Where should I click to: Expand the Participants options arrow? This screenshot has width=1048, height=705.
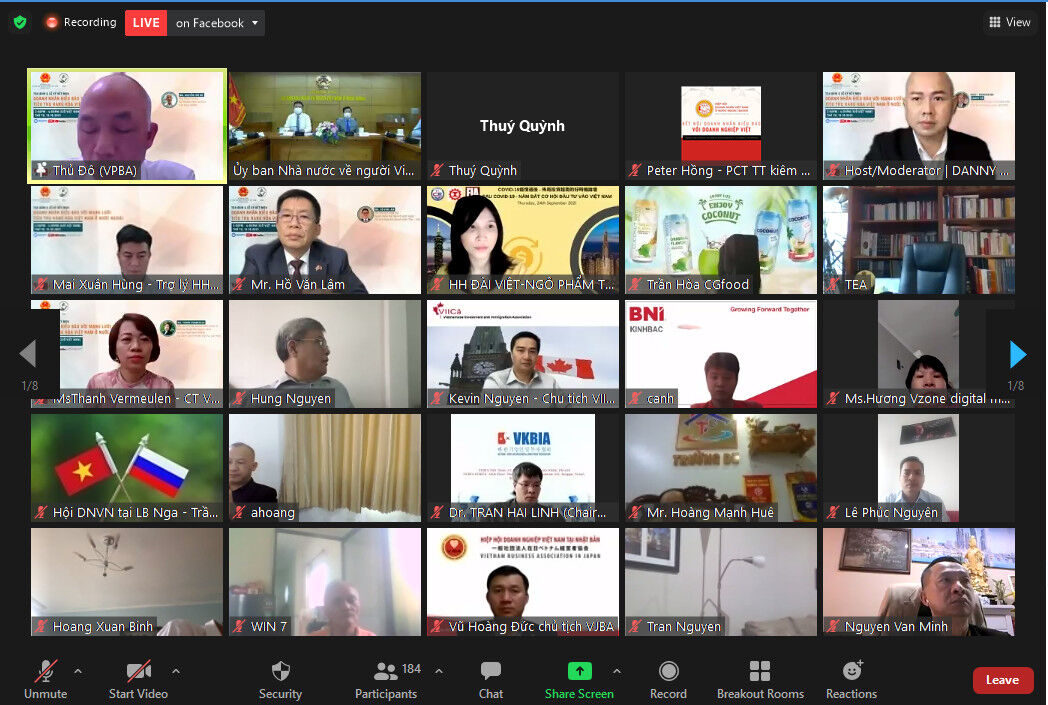438,671
